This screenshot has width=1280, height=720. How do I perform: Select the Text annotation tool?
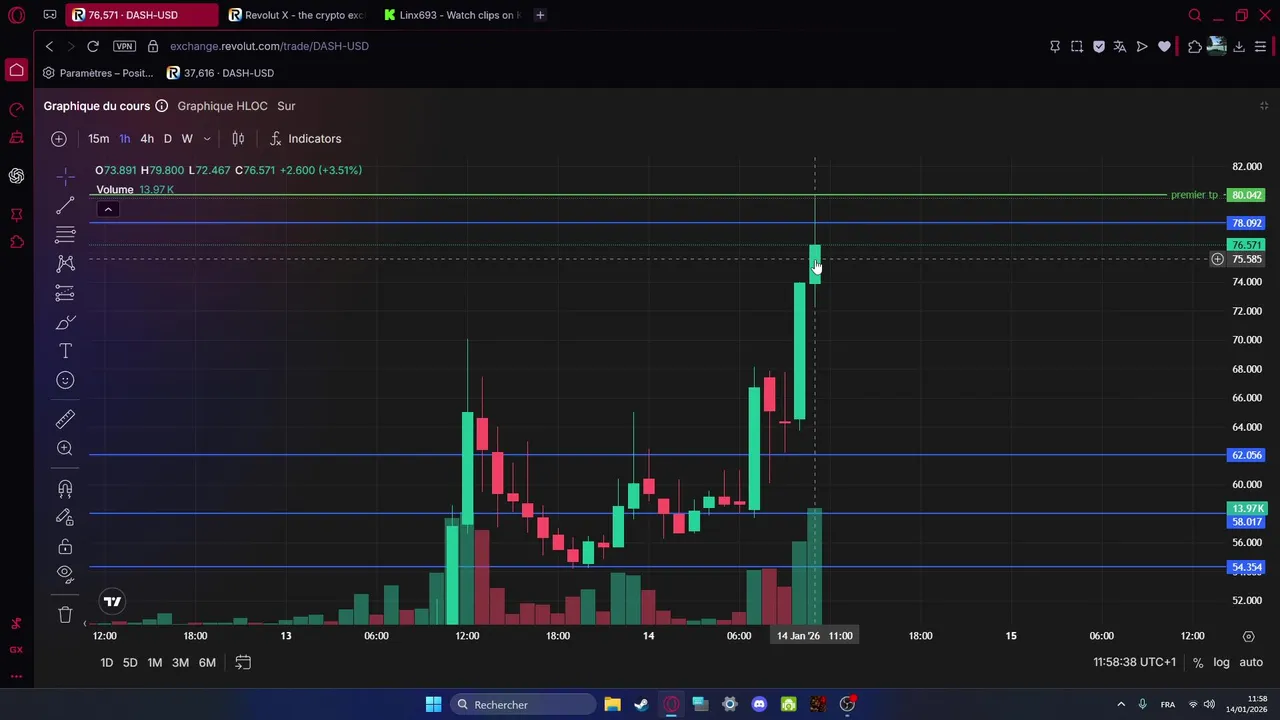pos(65,351)
